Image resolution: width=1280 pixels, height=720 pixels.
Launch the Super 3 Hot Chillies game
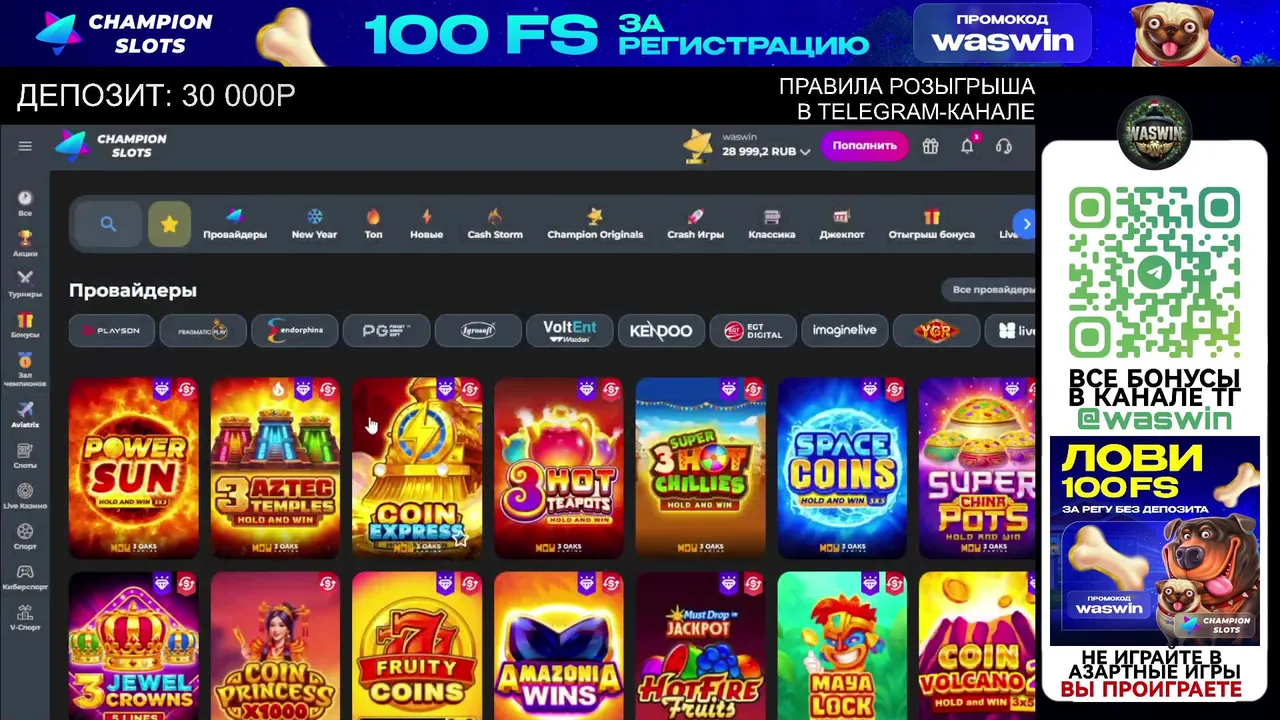700,467
